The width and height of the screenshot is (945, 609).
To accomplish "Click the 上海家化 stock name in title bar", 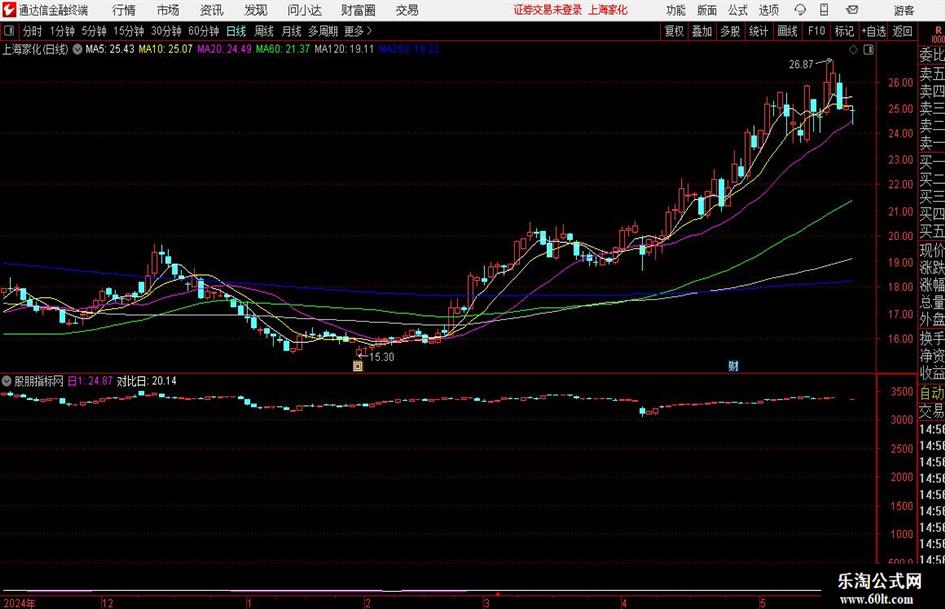I will (x=608, y=10).
